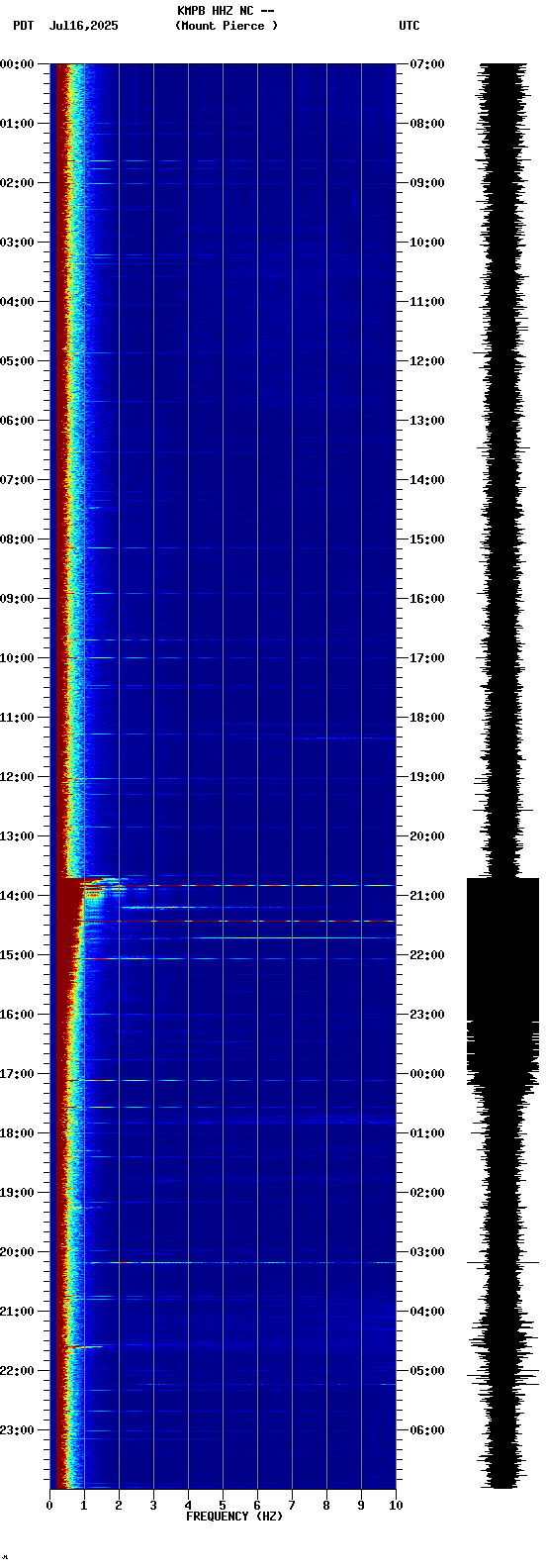The image size is (546, 1568).
Task: Click the 19:00 UTC time label
Action: coord(427,777)
